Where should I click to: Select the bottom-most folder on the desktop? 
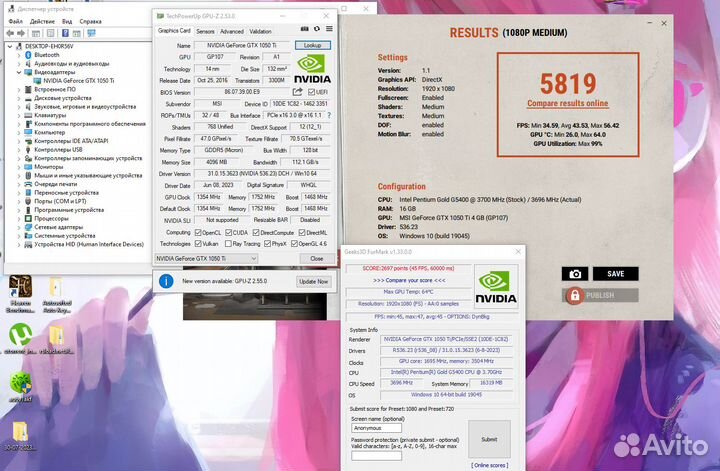click(x=20, y=436)
